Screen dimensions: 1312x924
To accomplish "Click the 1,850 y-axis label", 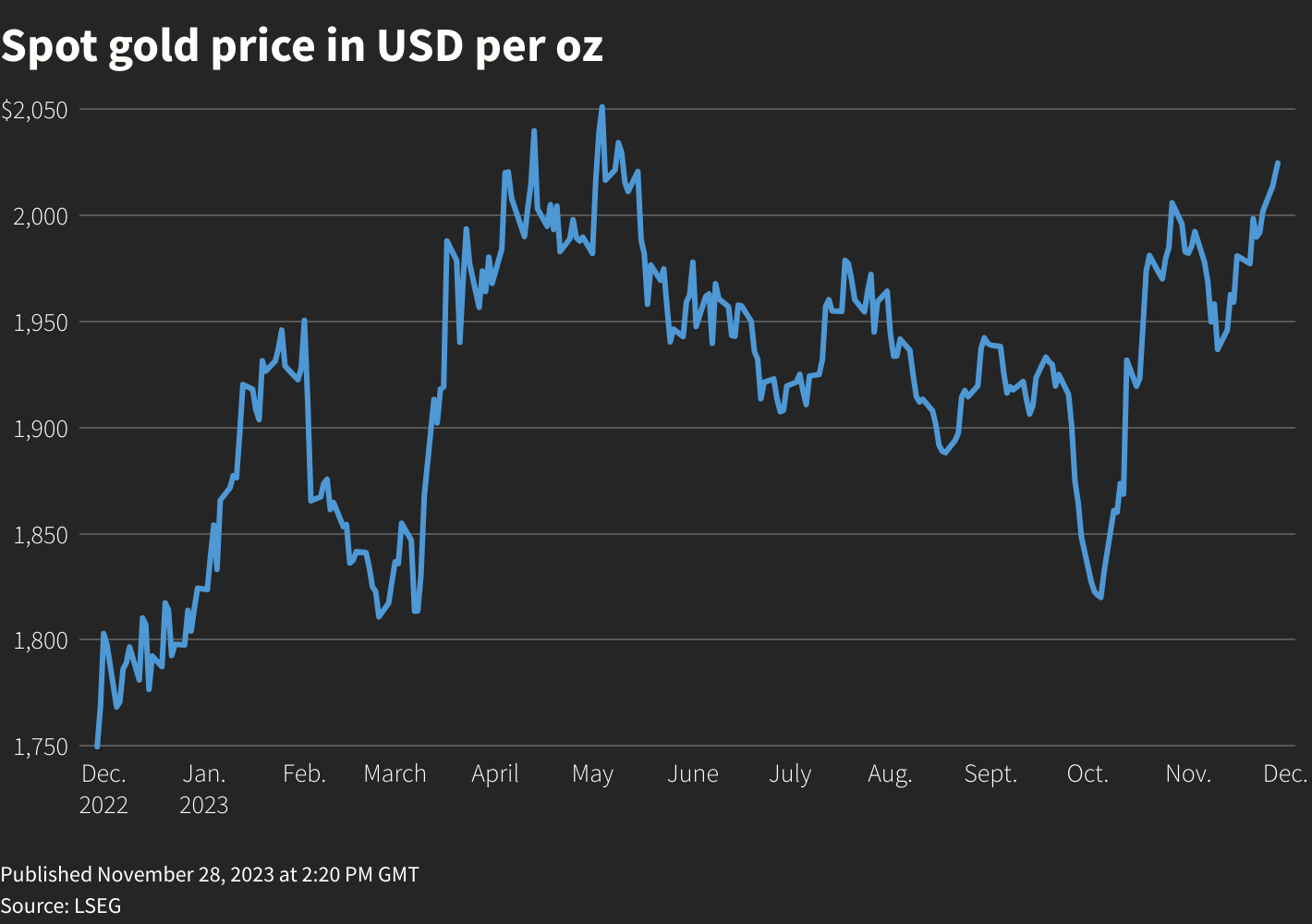I will pyautogui.click(x=41, y=536).
